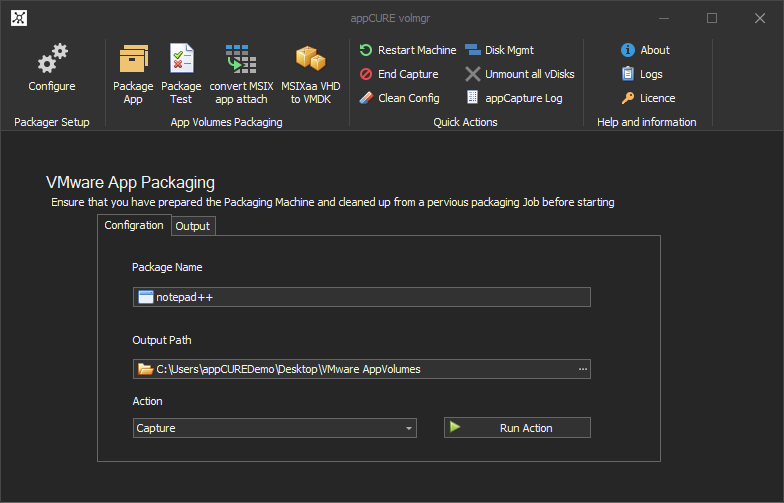
Task: Switch to the Output tab
Action: 192,226
